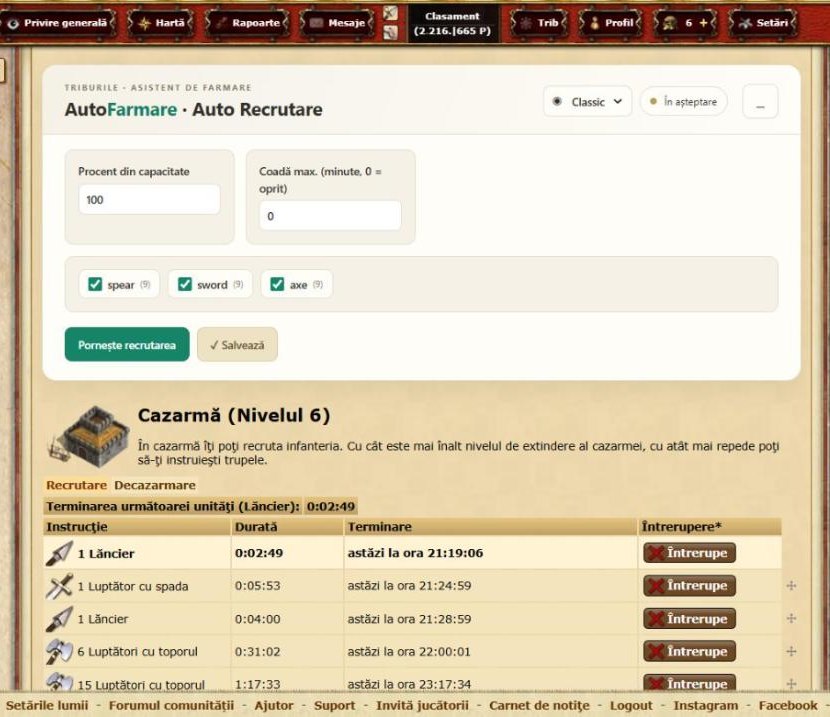Open the Trib menu
This screenshot has width=830, height=717.
coord(539,23)
